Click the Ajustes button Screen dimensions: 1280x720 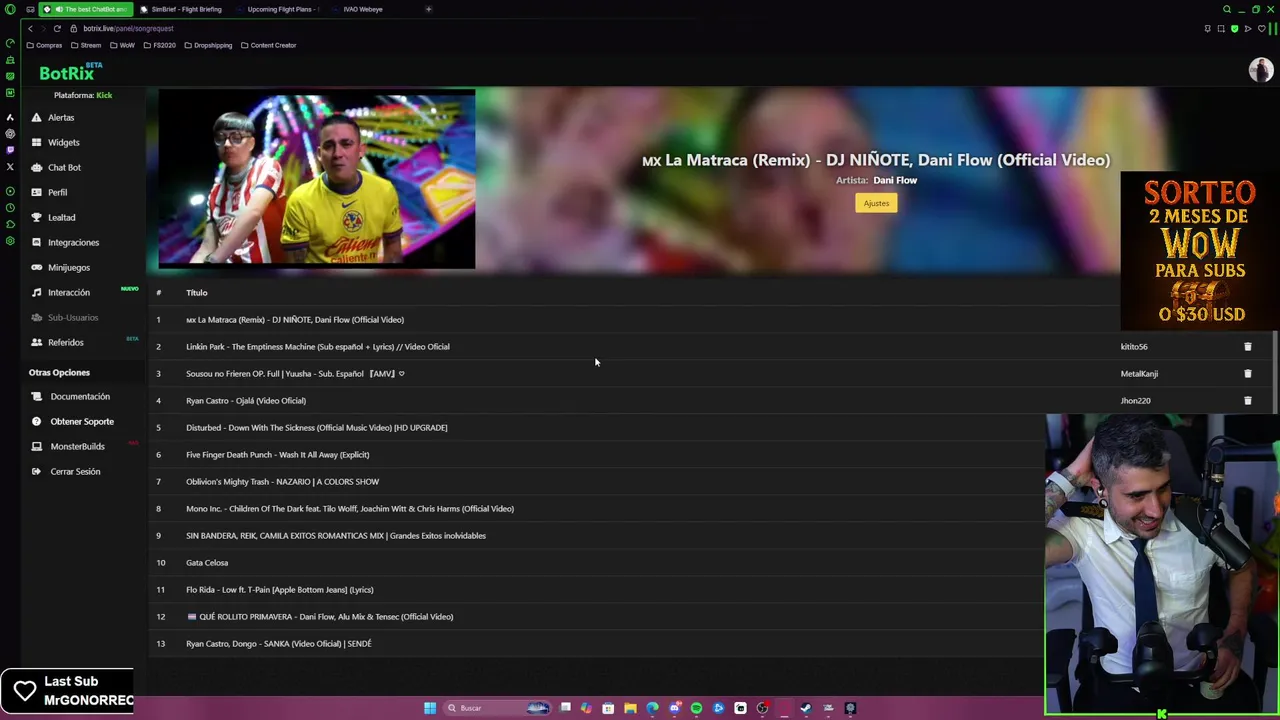coord(876,203)
